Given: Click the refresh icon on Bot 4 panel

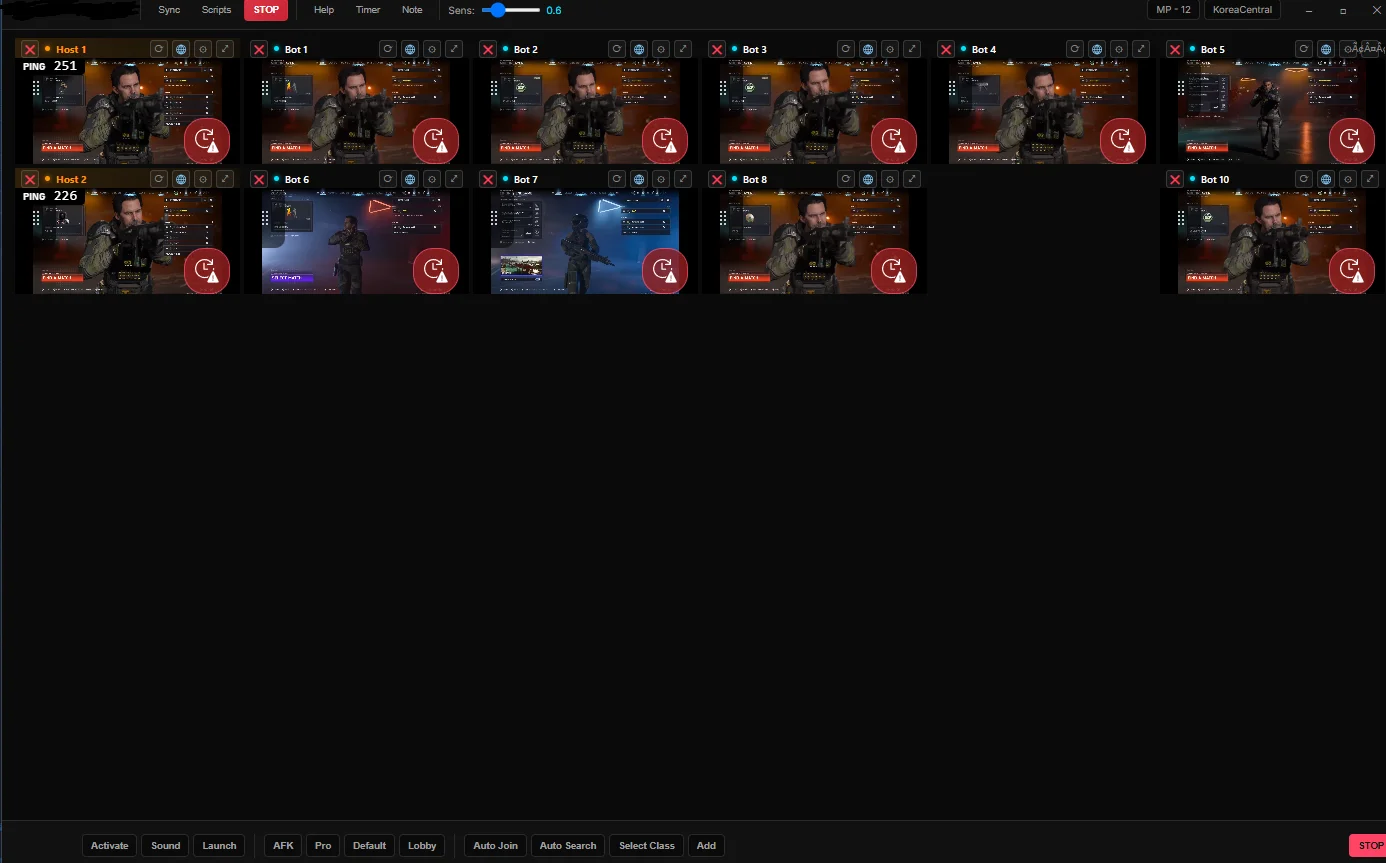Looking at the screenshot, I should (1075, 48).
